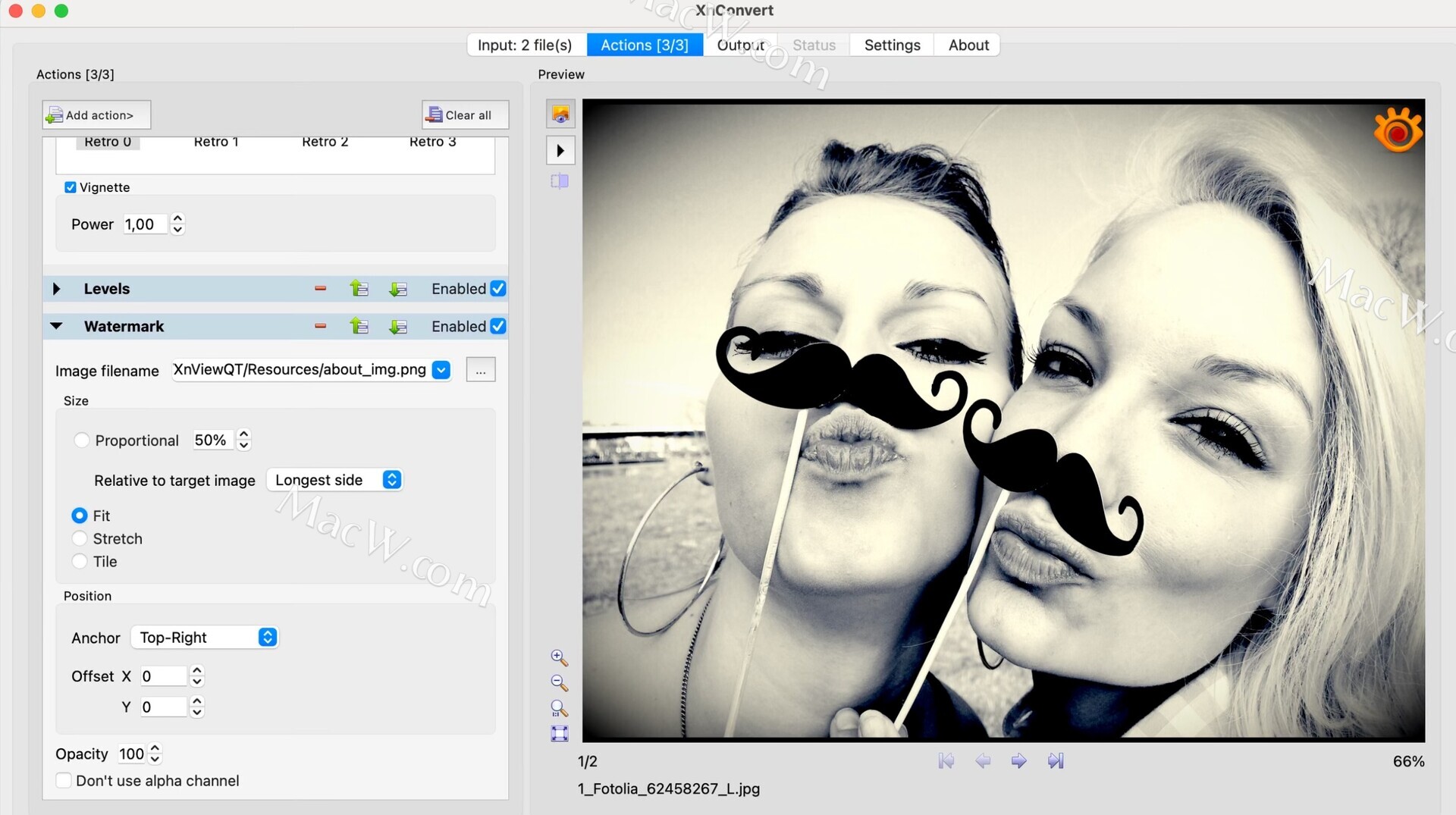
Task: Open the Anchor Top-Right dropdown
Action: (205, 638)
